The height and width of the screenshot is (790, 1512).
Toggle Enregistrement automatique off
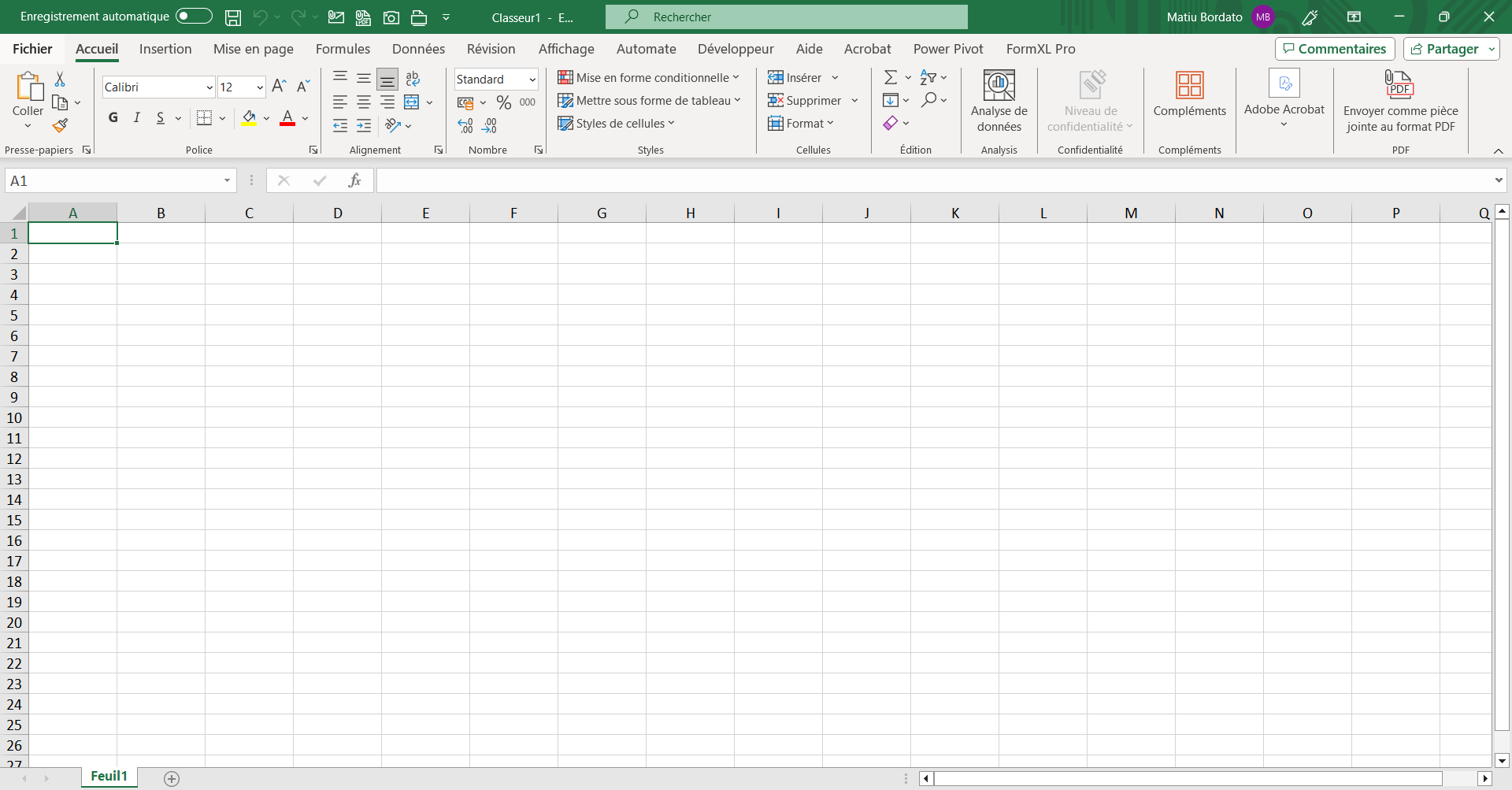193,16
